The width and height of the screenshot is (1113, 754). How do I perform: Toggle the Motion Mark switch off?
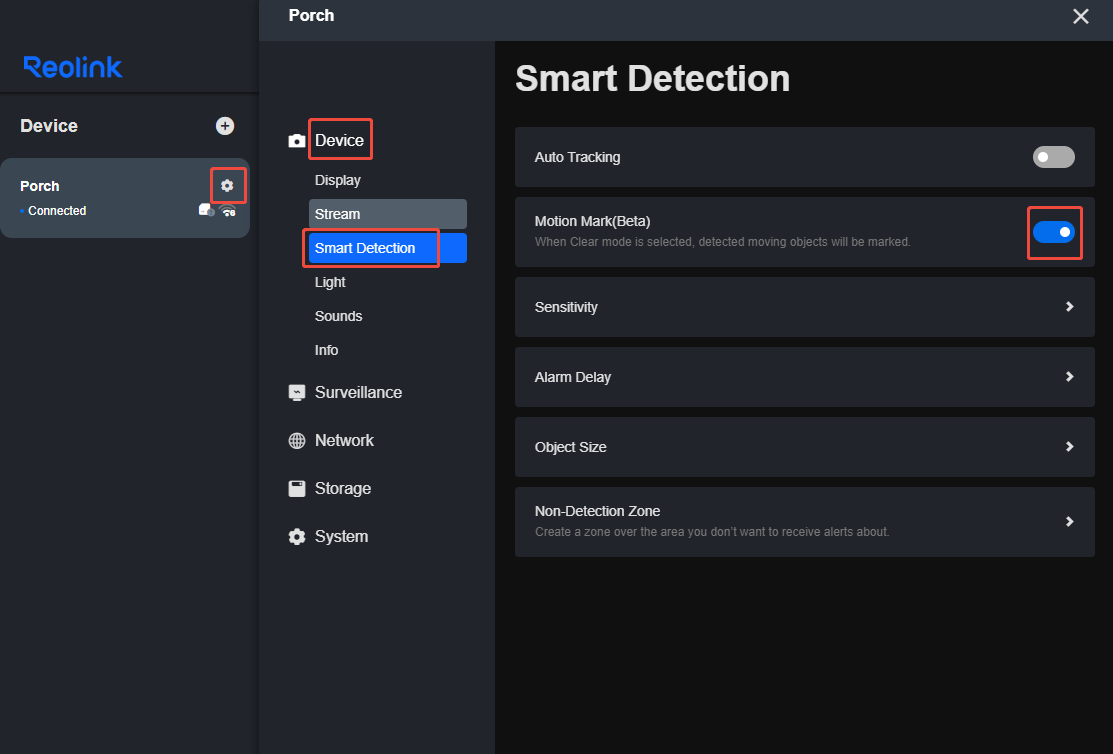(1054, 231)
